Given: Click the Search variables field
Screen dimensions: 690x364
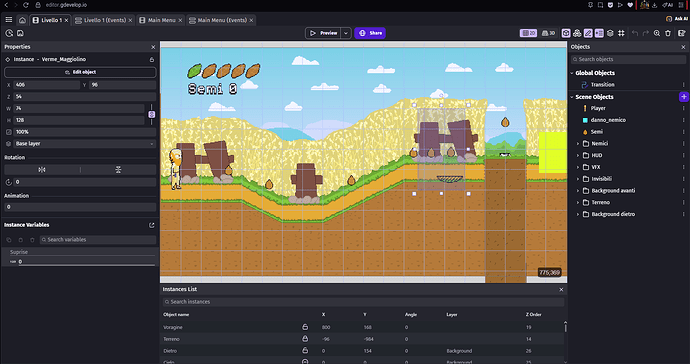Looking at the screenshot, I should coord(98,240).
